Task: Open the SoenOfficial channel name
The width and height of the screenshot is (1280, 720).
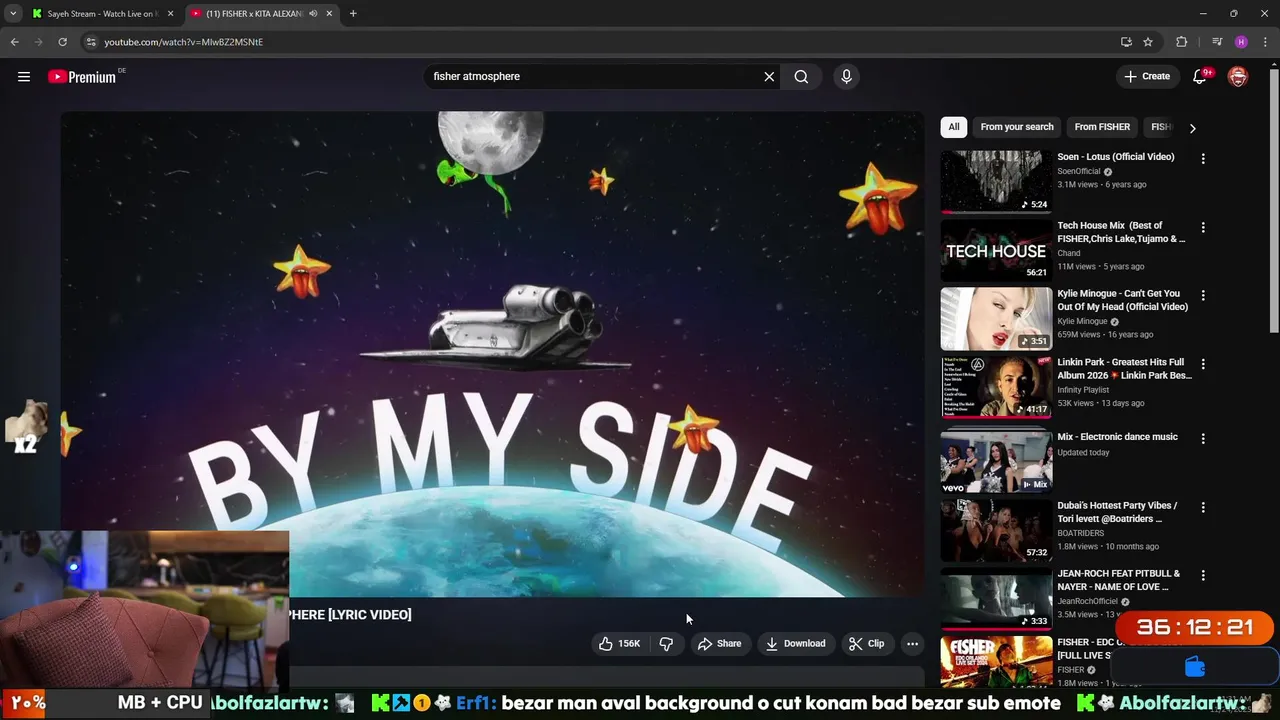Action: click(x=1078, y=171)
